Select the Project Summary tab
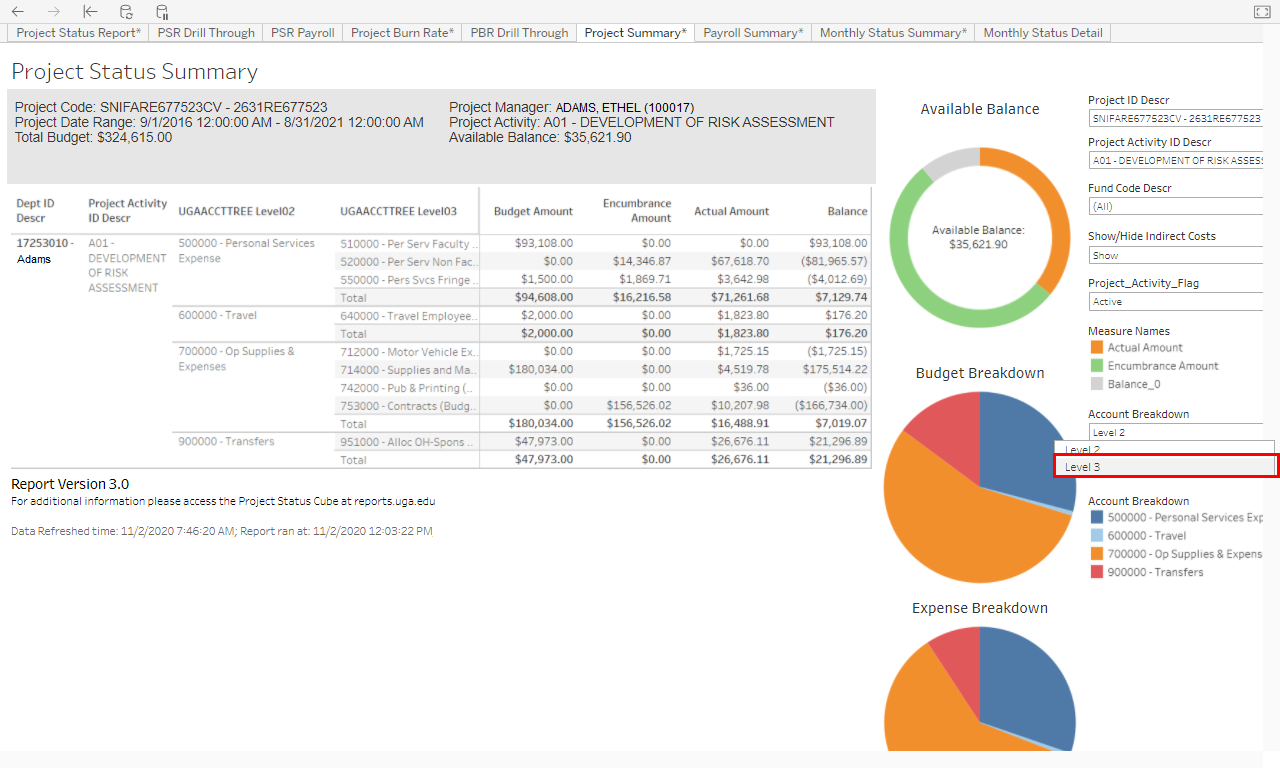Screen dimensions: 1280x768 [x=636, y=33]
